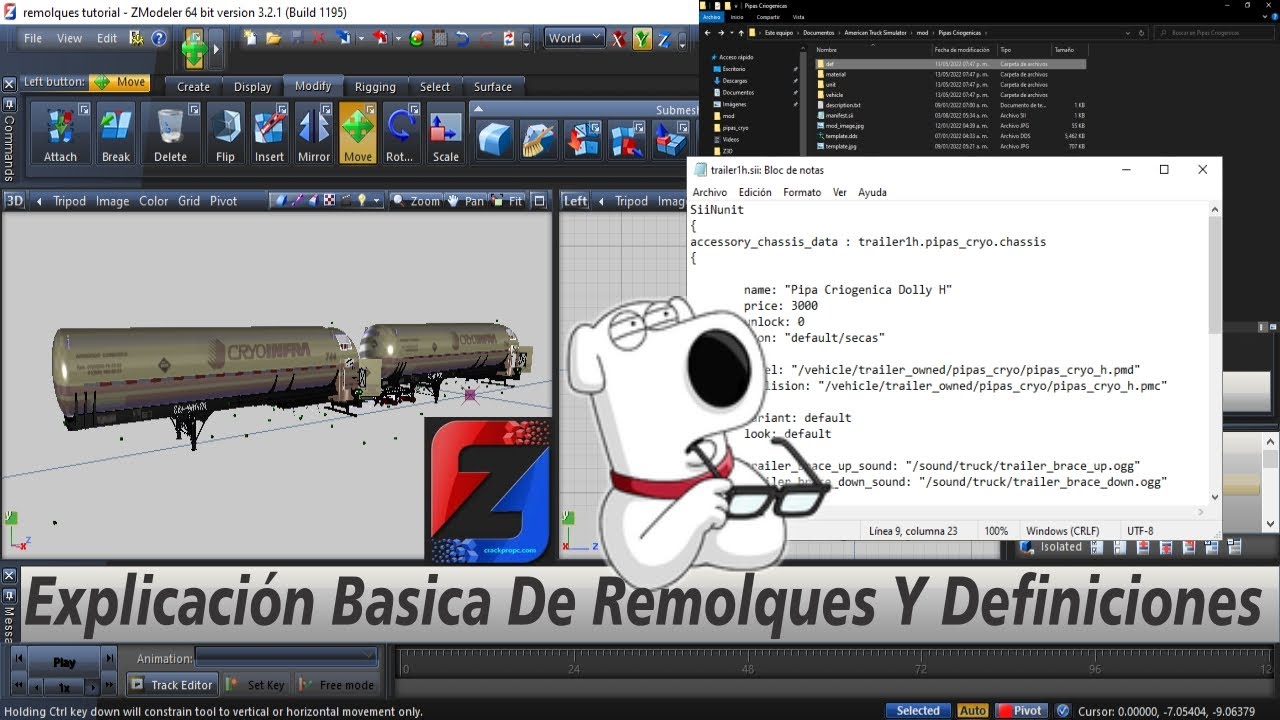Open the File menu in ZModeler
The height and width of the screenshot is (720, 1280).
tap(33, 38)
